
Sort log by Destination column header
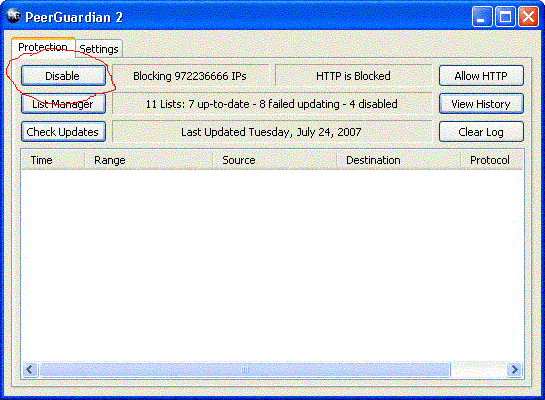[x=399, y=160]
